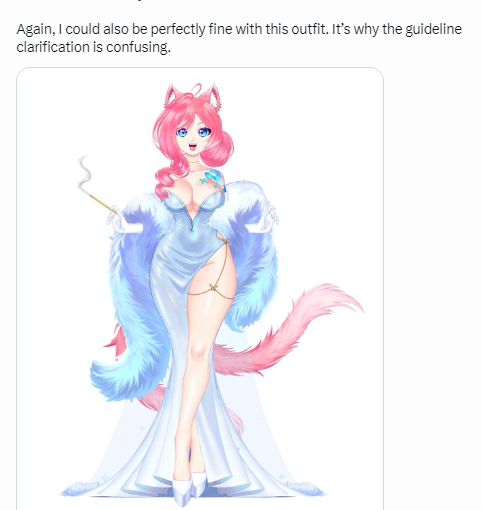Click the pink side hair bun

point(221,147)
